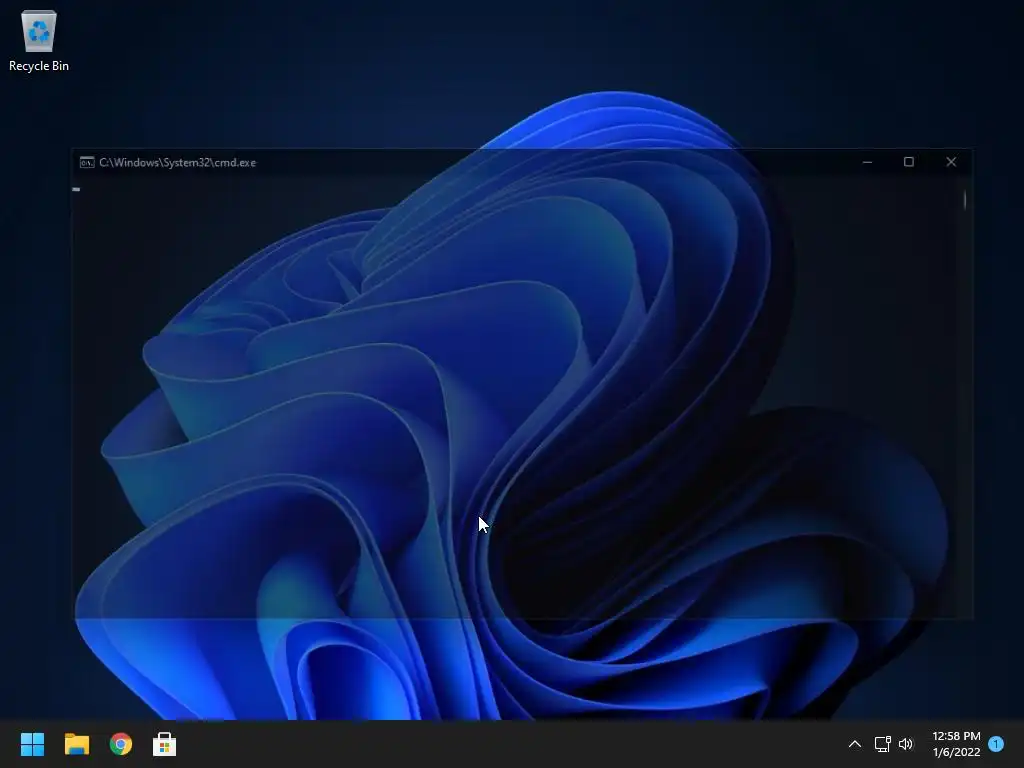Click the Windows Start button
Viewport: 1024px width, 768px height.
click(x=32, y=744)
